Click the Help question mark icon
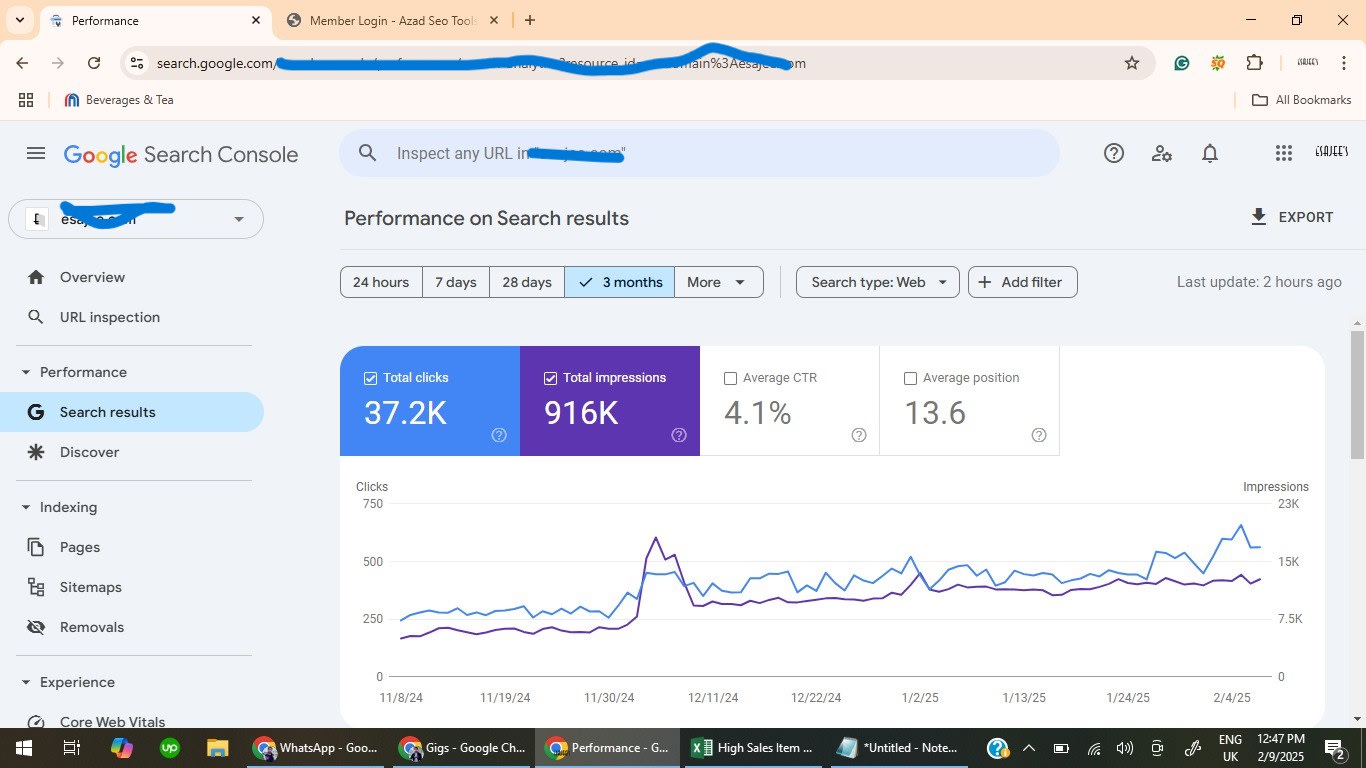Screen dimensions: 1366x768 [x=1114, y=153]
